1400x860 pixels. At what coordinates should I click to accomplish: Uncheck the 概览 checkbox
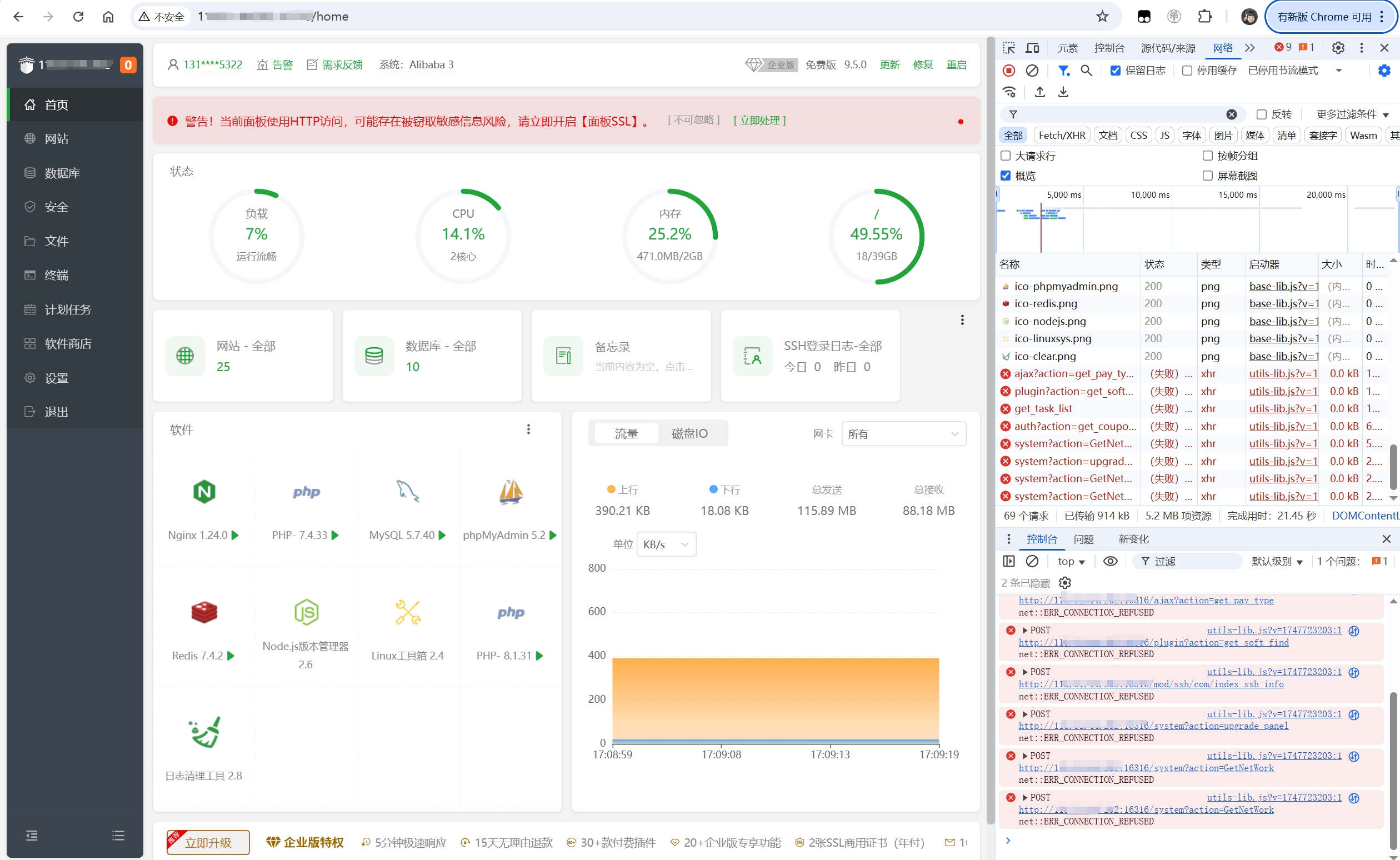1006,175
